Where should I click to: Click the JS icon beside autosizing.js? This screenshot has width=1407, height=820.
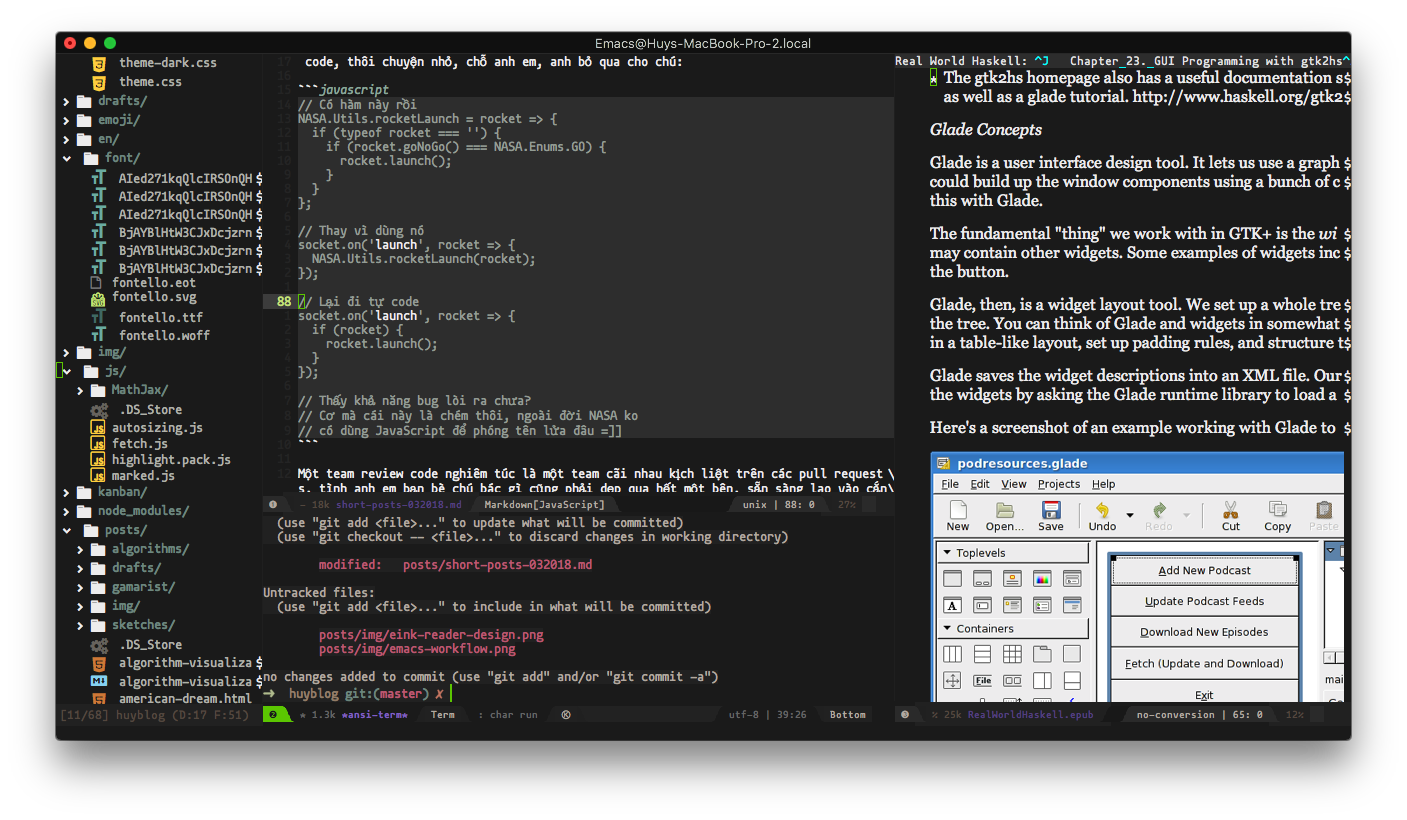98,427
